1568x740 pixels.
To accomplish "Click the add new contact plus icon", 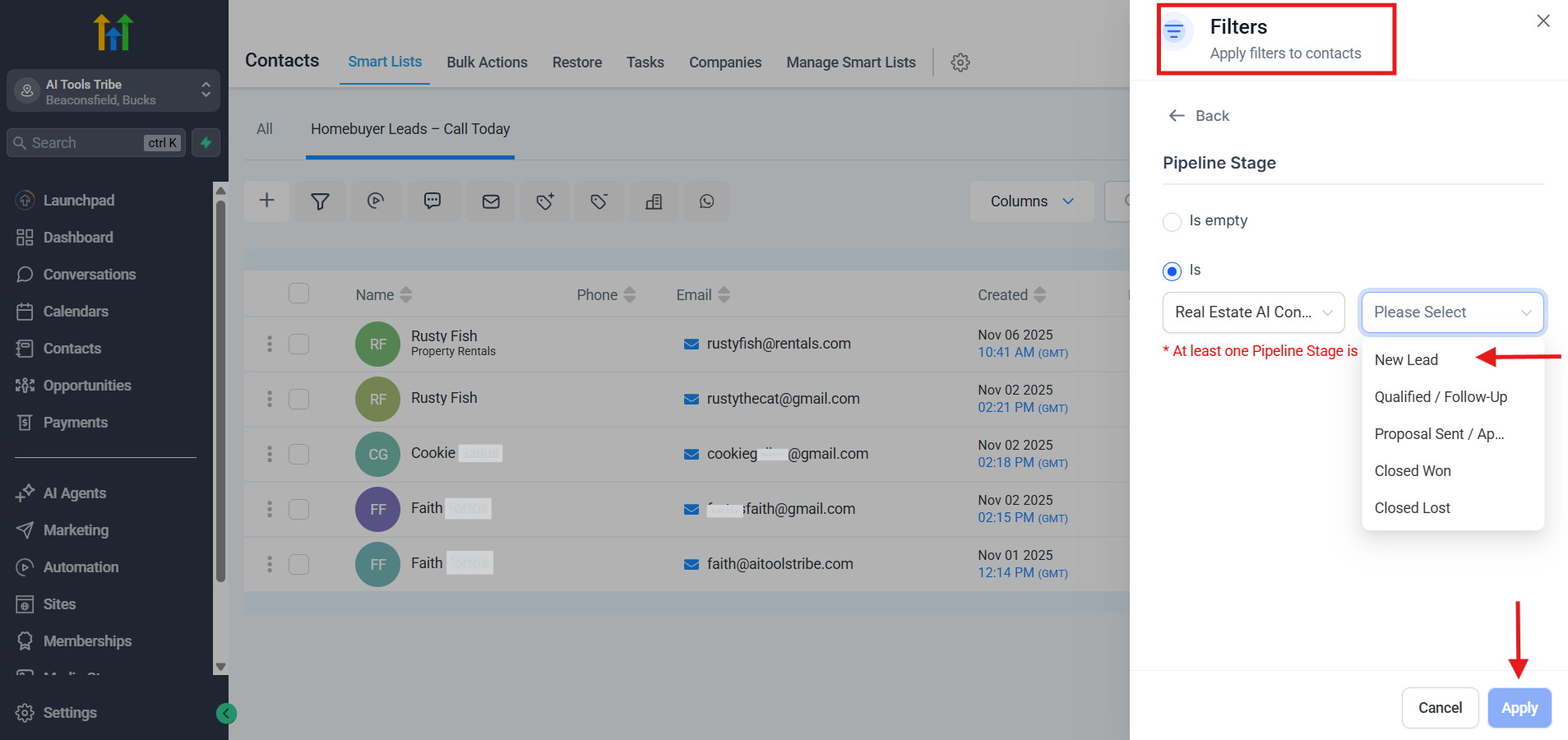I will 266,201.
